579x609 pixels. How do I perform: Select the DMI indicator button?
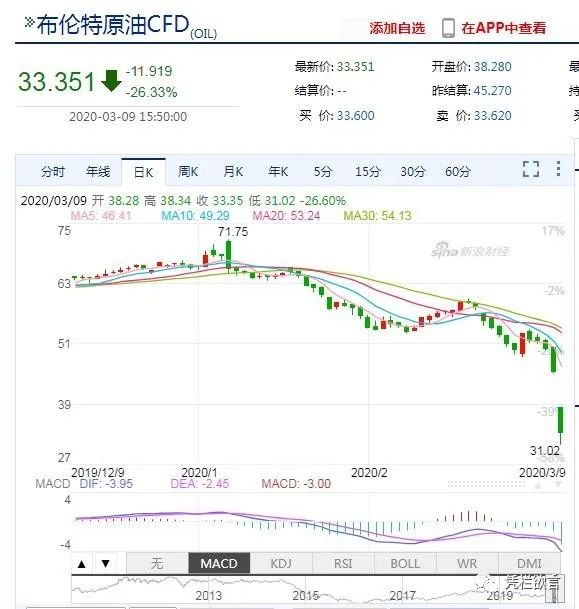pos(529,563)
